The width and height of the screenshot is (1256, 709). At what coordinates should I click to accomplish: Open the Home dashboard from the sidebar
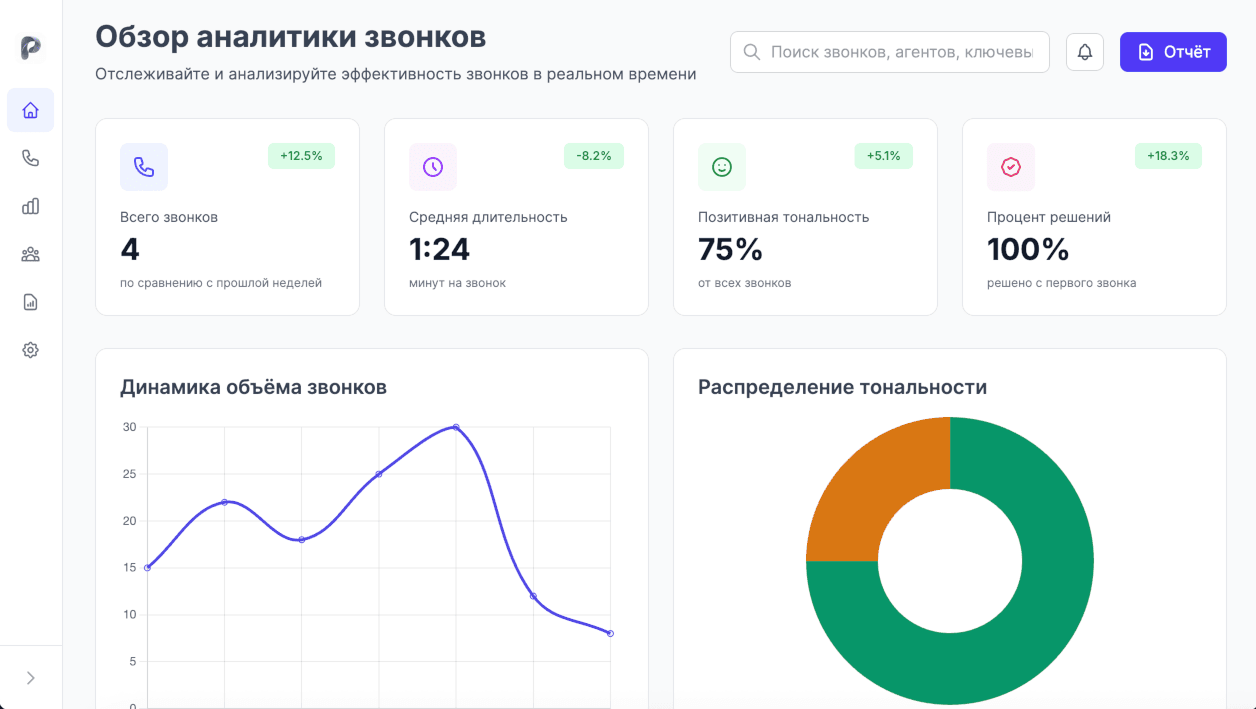click(x=30, y=110)
